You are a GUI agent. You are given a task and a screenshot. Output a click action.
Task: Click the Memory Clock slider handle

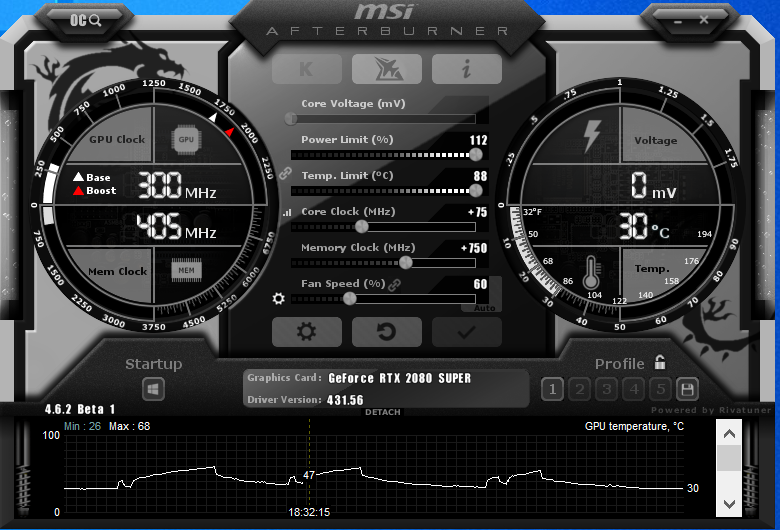pos(406,262)
